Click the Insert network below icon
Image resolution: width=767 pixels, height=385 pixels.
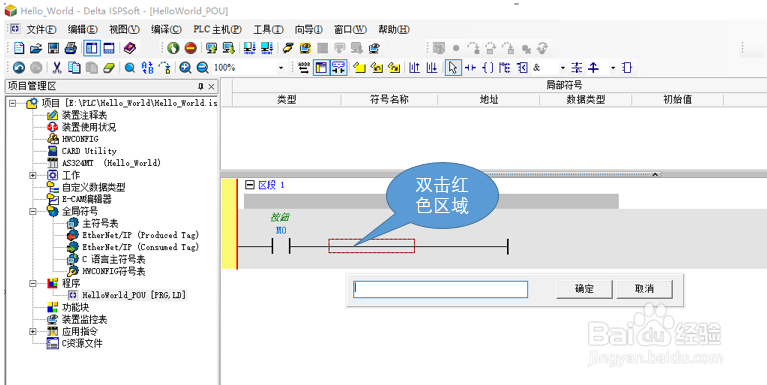(x=431, y=68)
